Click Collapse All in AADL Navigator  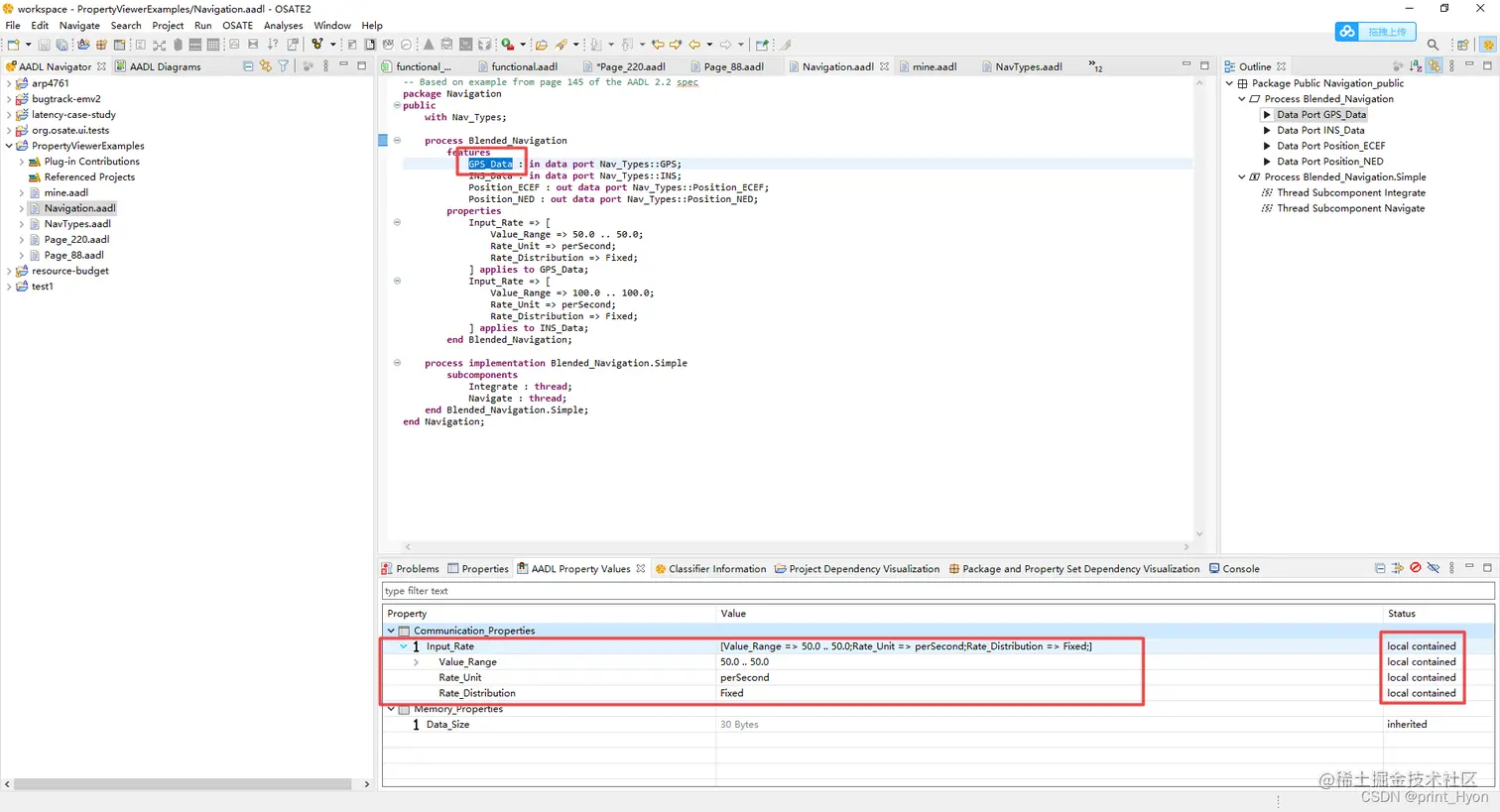pos(248,66)
